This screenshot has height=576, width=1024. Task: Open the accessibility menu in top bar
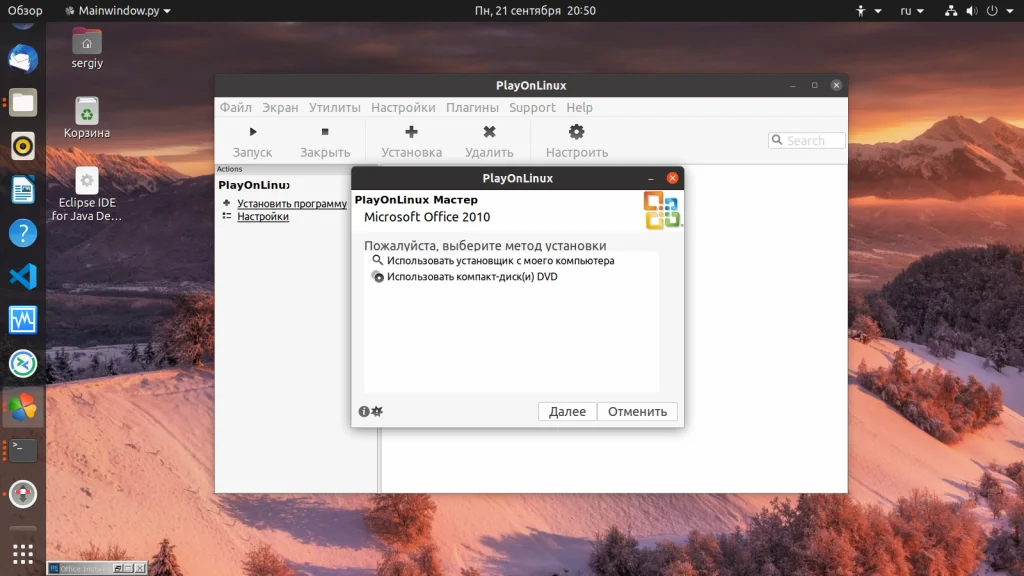tap(869, 10)
